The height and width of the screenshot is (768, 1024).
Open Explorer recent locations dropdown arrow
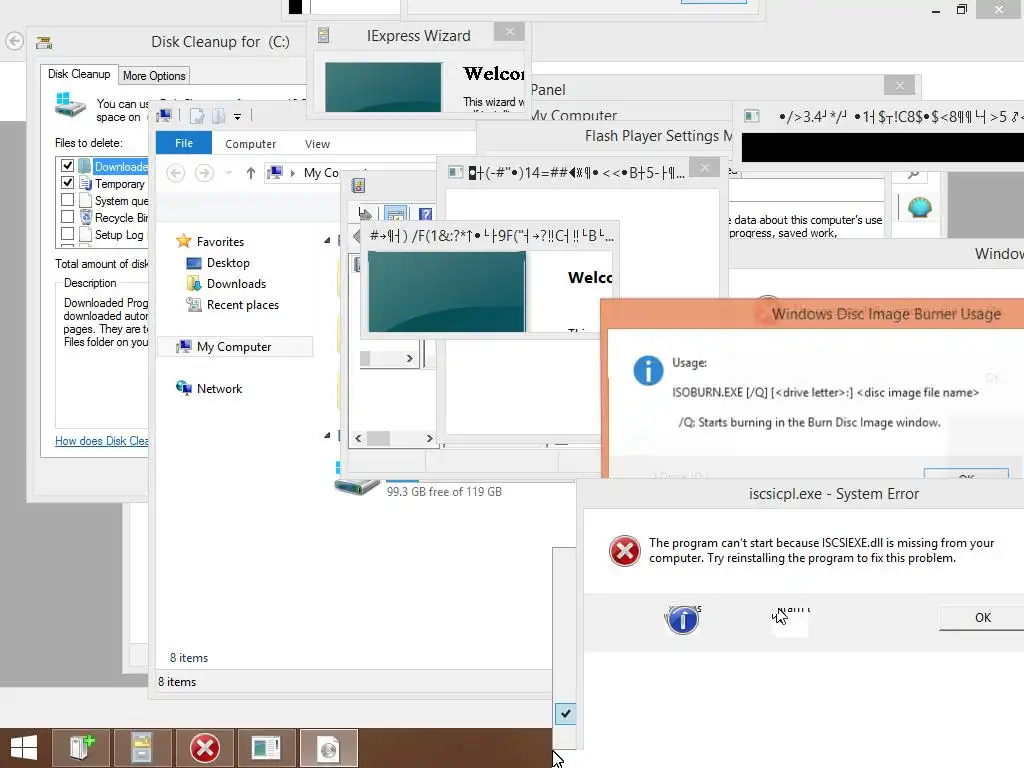[228, 173]
